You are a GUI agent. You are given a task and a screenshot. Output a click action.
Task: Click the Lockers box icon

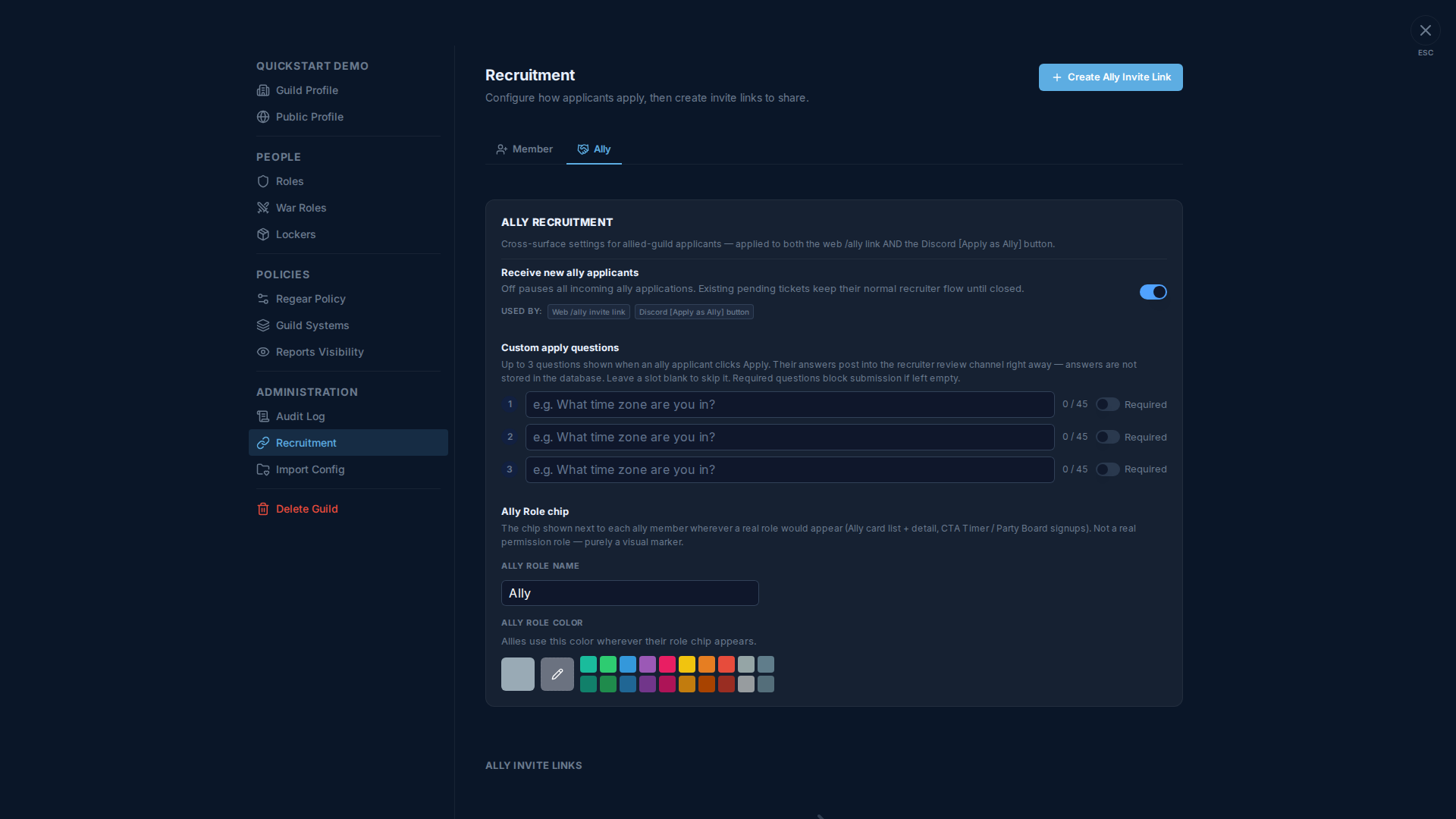(263, 234)
